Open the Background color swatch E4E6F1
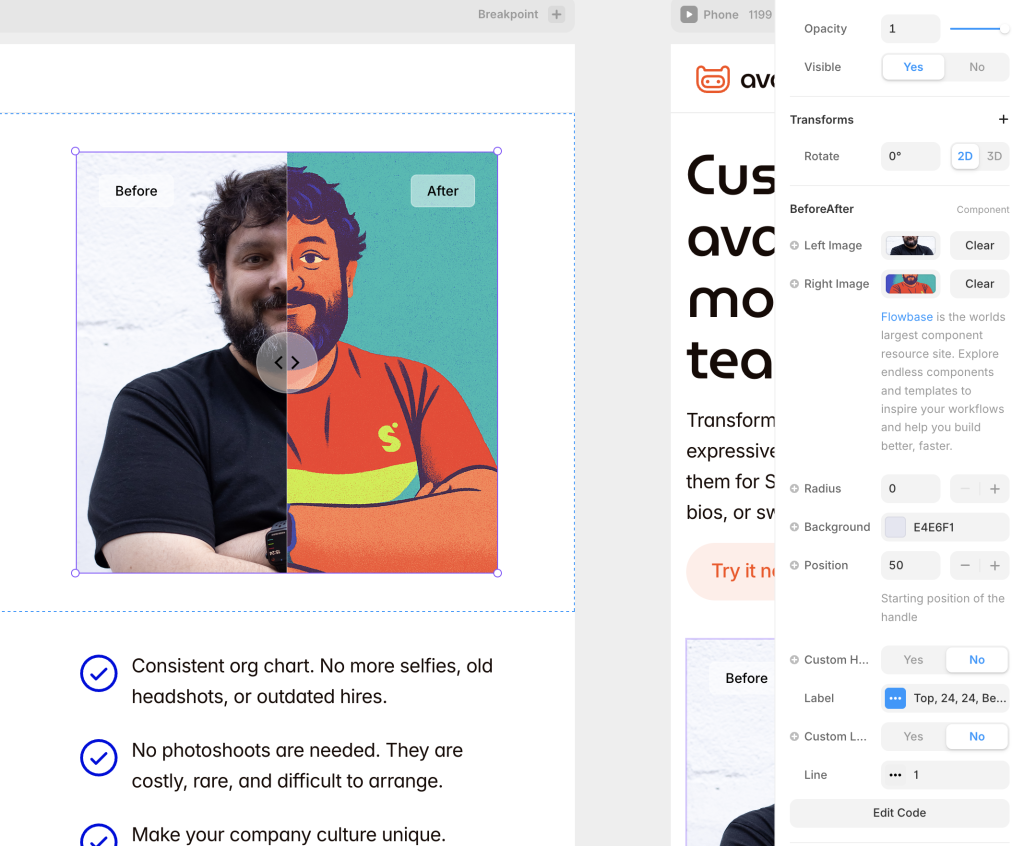 point(894,527)
